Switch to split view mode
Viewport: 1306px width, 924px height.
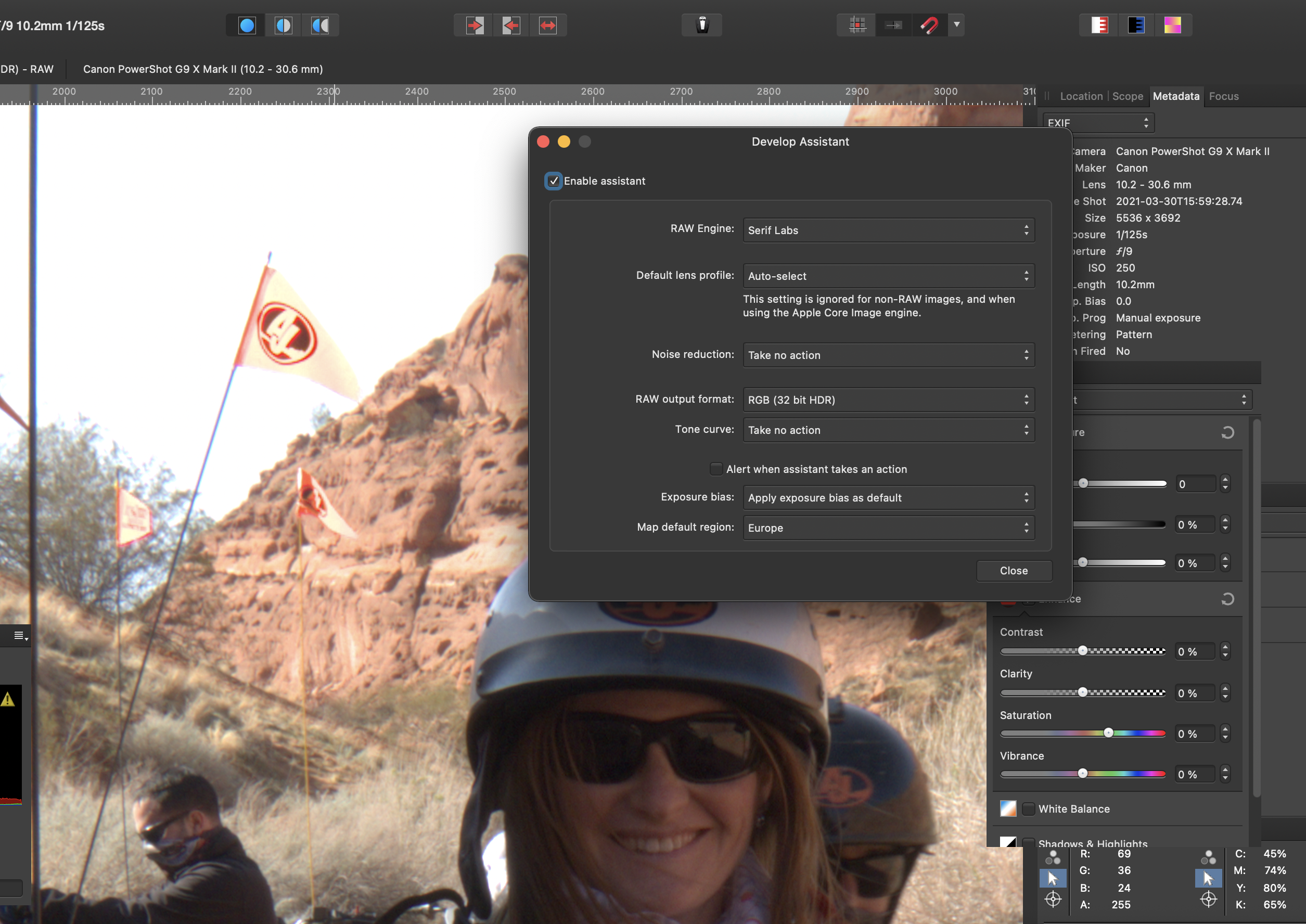click(x=284, y=25)
